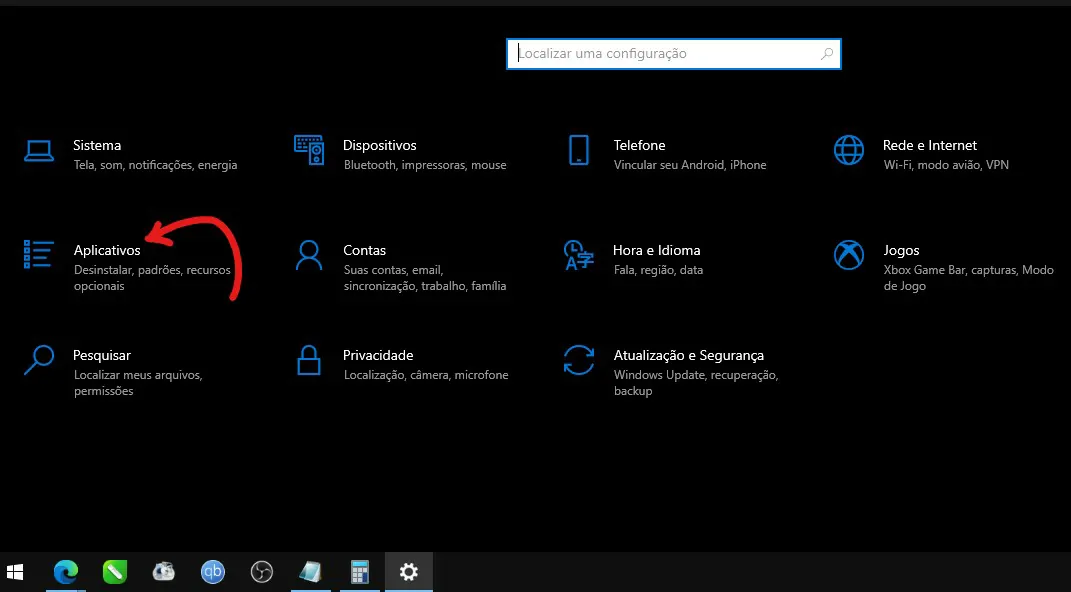This screenshot has width=1071, height=592.
Task: Click the padlock icon for Privacidade
Action: tap(309, 360)
